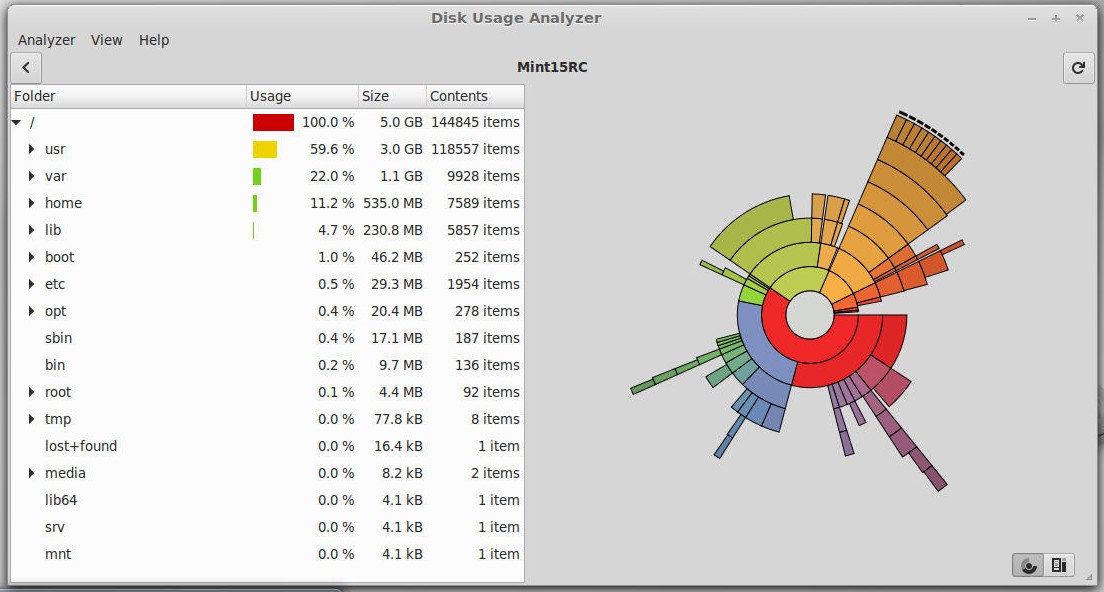Sort by the Size column header
The width and height of the screenshot is (1104, 592).
(391, 96)
